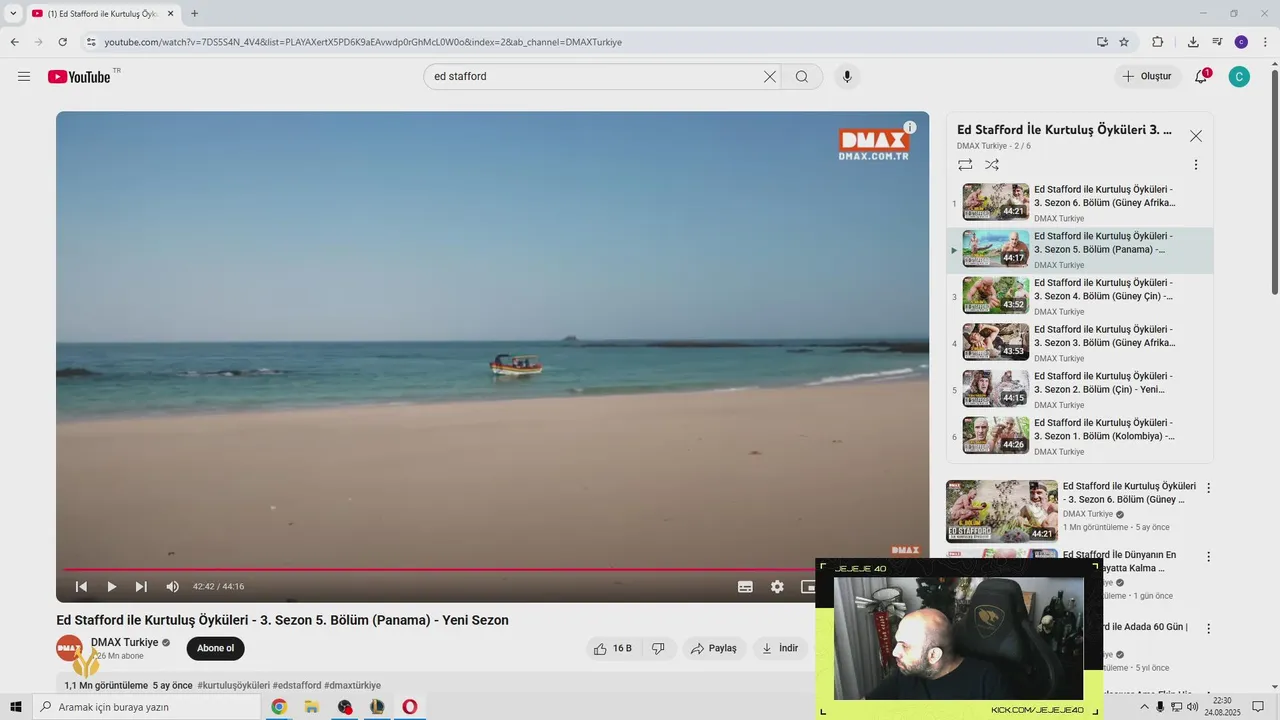Open options for the recommended 6. Bölüm video
Viewport: 1280px width, 720px height.
(1208, 488)
